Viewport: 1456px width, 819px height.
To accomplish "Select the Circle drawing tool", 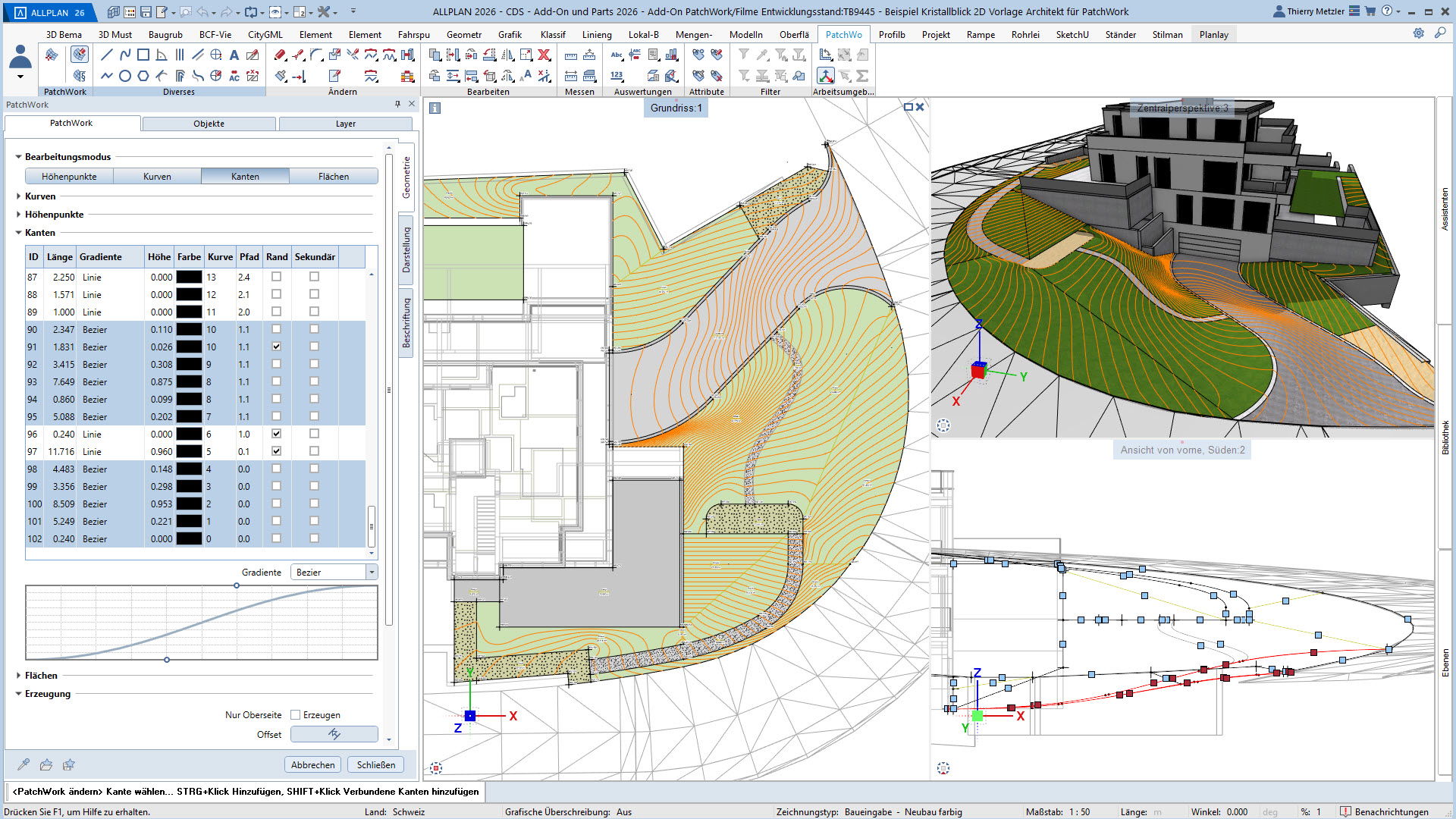I will (125, 76).
